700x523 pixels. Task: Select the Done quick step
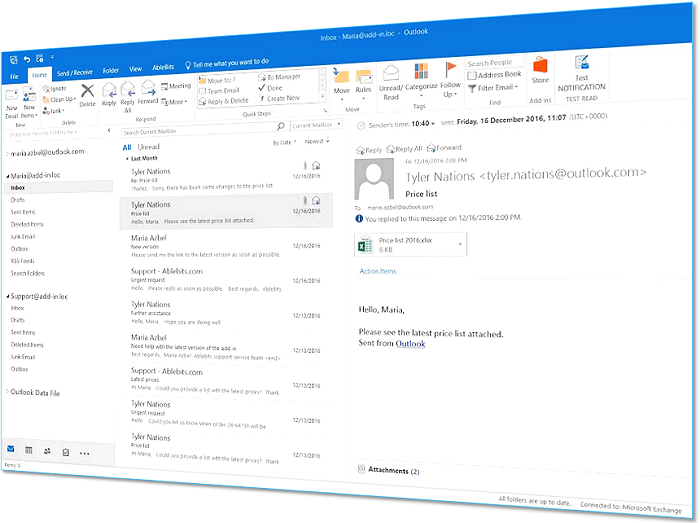pos(271,88)
